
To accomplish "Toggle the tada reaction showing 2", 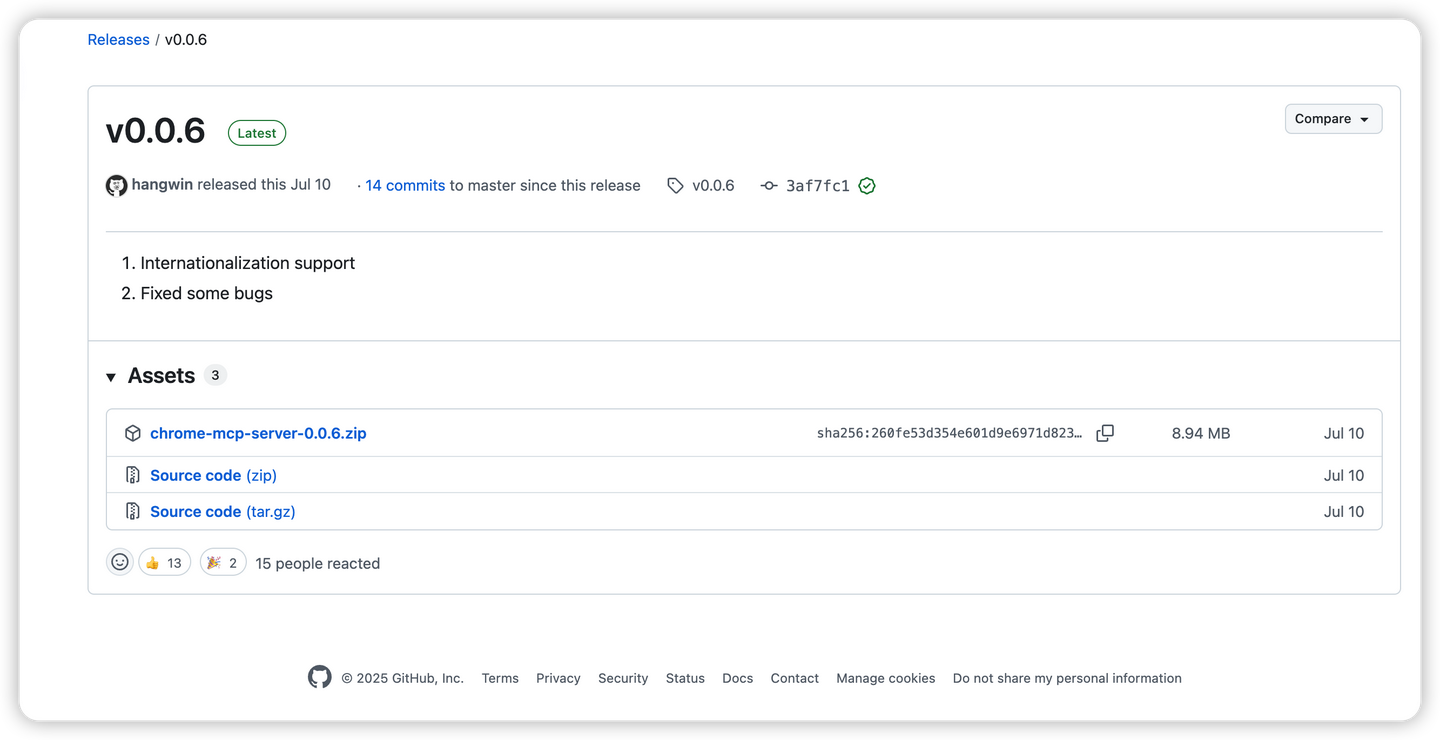I will [222, 561].
